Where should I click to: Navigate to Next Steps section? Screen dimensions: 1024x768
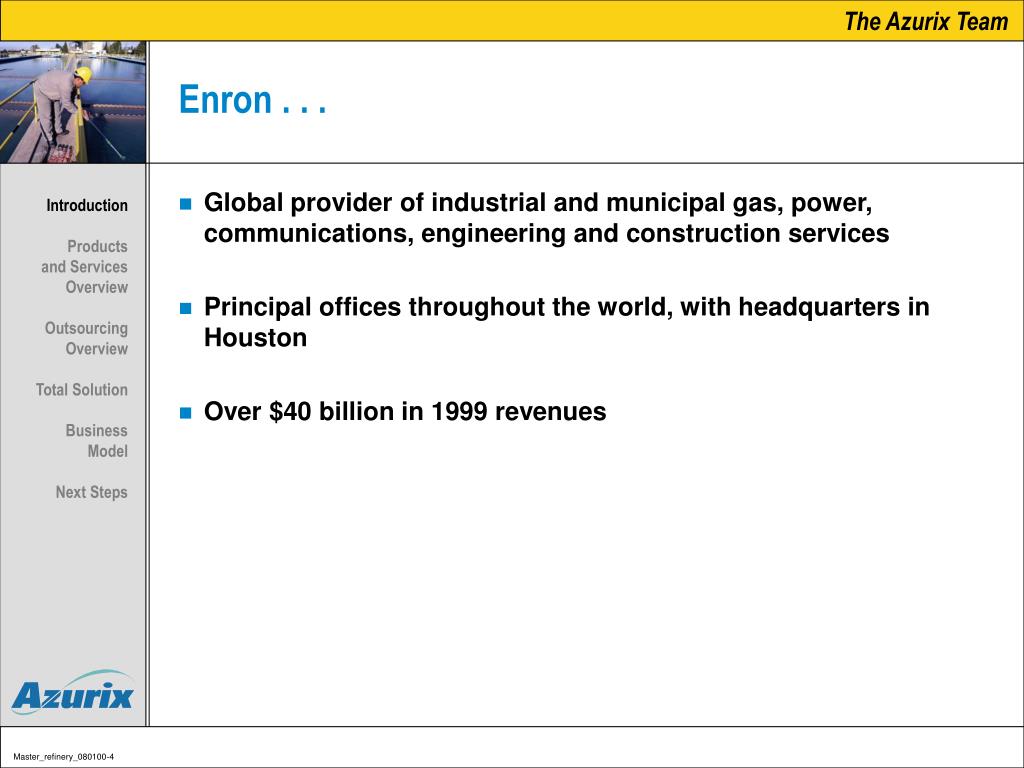point(91,492)
